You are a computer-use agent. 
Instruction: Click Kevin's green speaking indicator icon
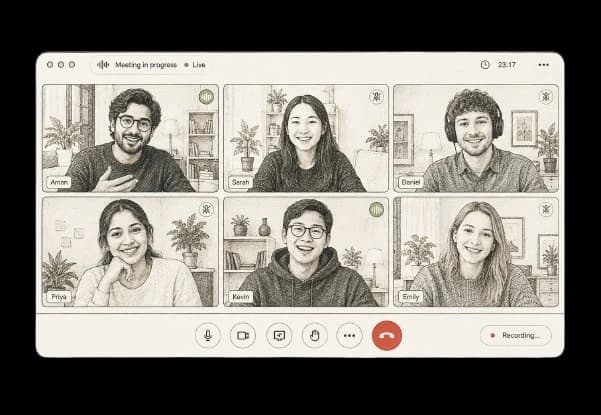tap(376, 209)
